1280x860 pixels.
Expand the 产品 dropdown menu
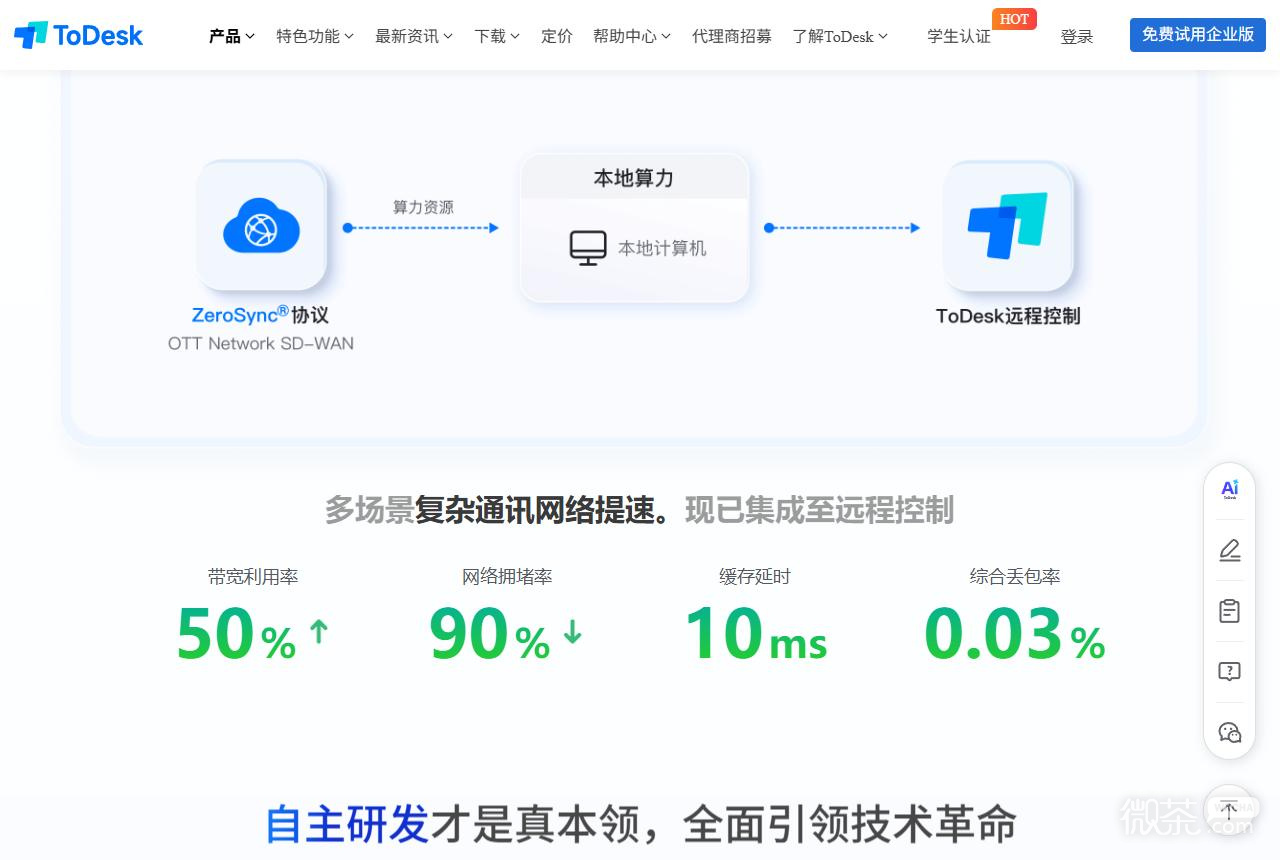[232, 36]
